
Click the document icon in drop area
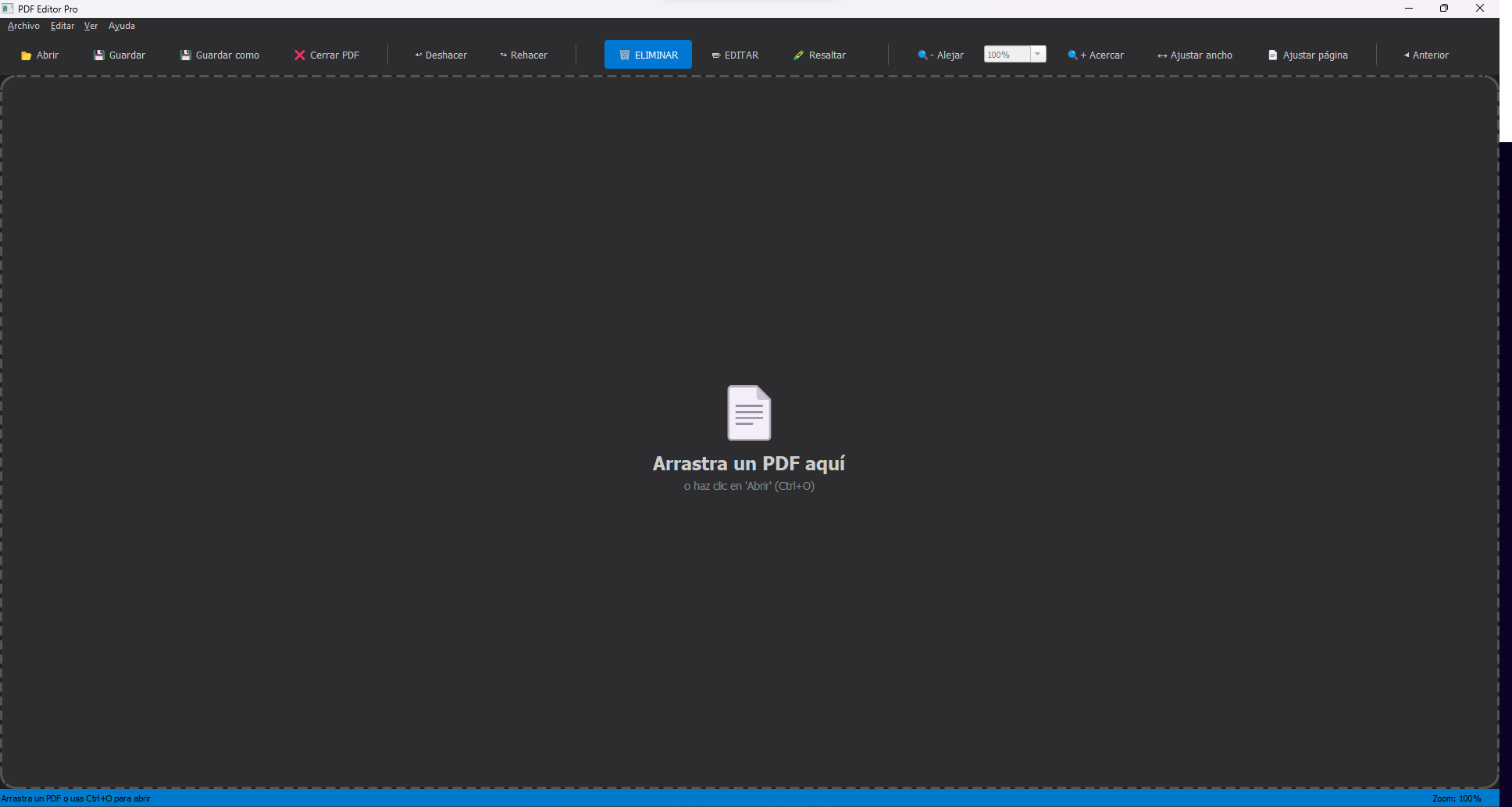point(749,412)
